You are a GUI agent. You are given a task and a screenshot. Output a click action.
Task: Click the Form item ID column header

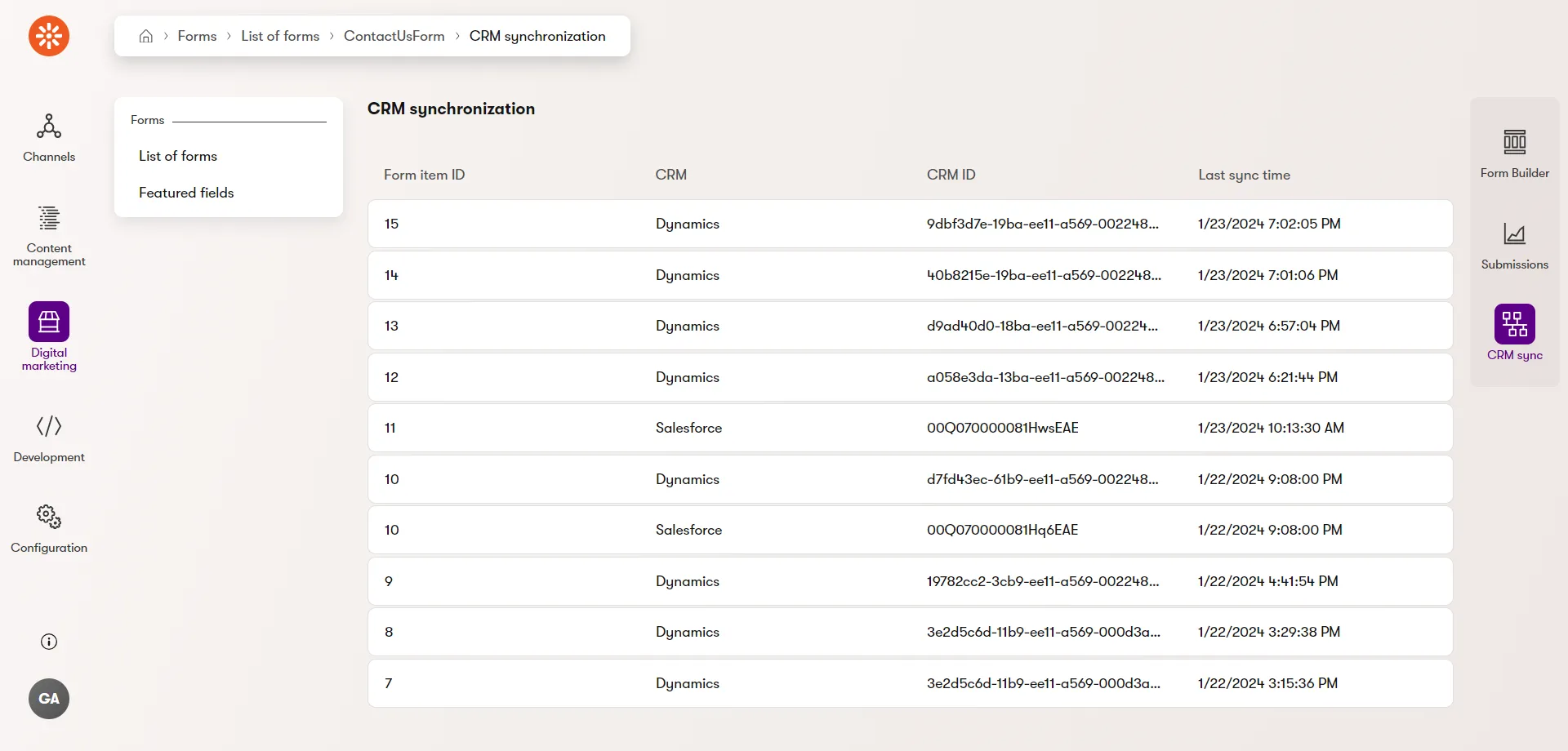point(425,175)
